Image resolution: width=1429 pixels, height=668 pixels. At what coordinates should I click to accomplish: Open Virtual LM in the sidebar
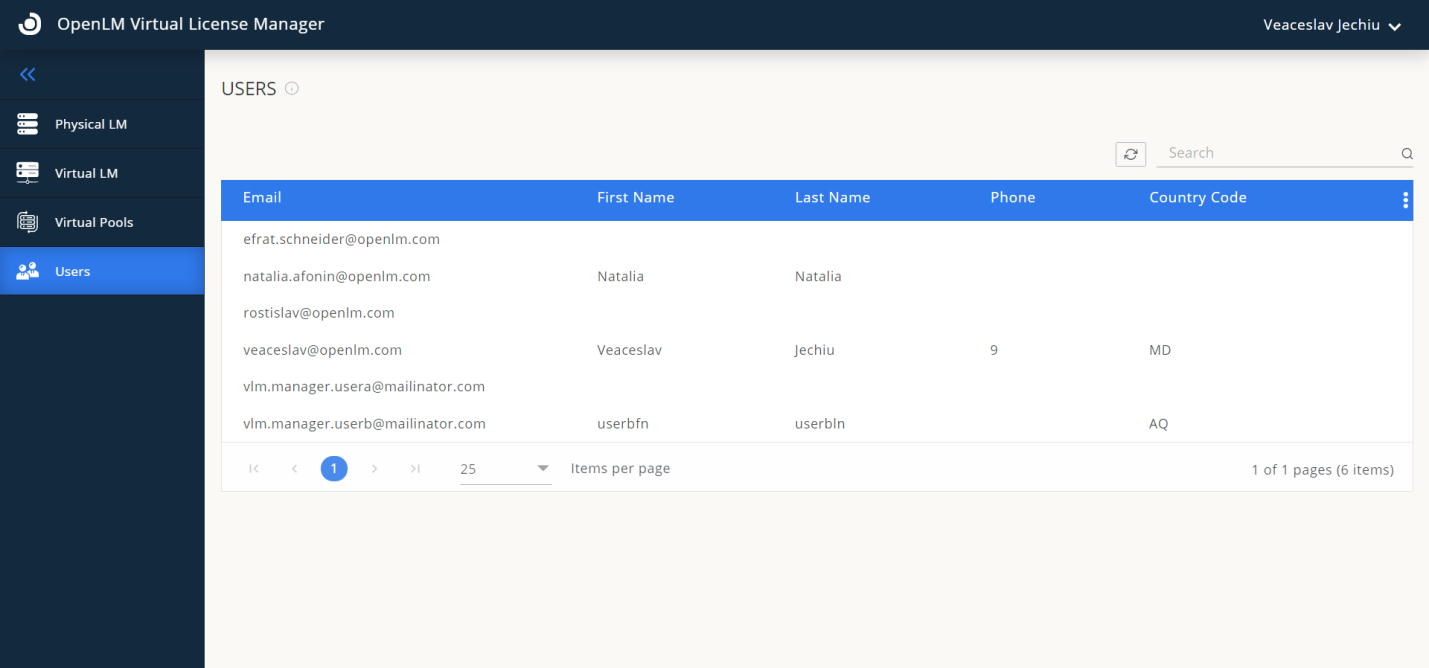[x=86, y=174]
